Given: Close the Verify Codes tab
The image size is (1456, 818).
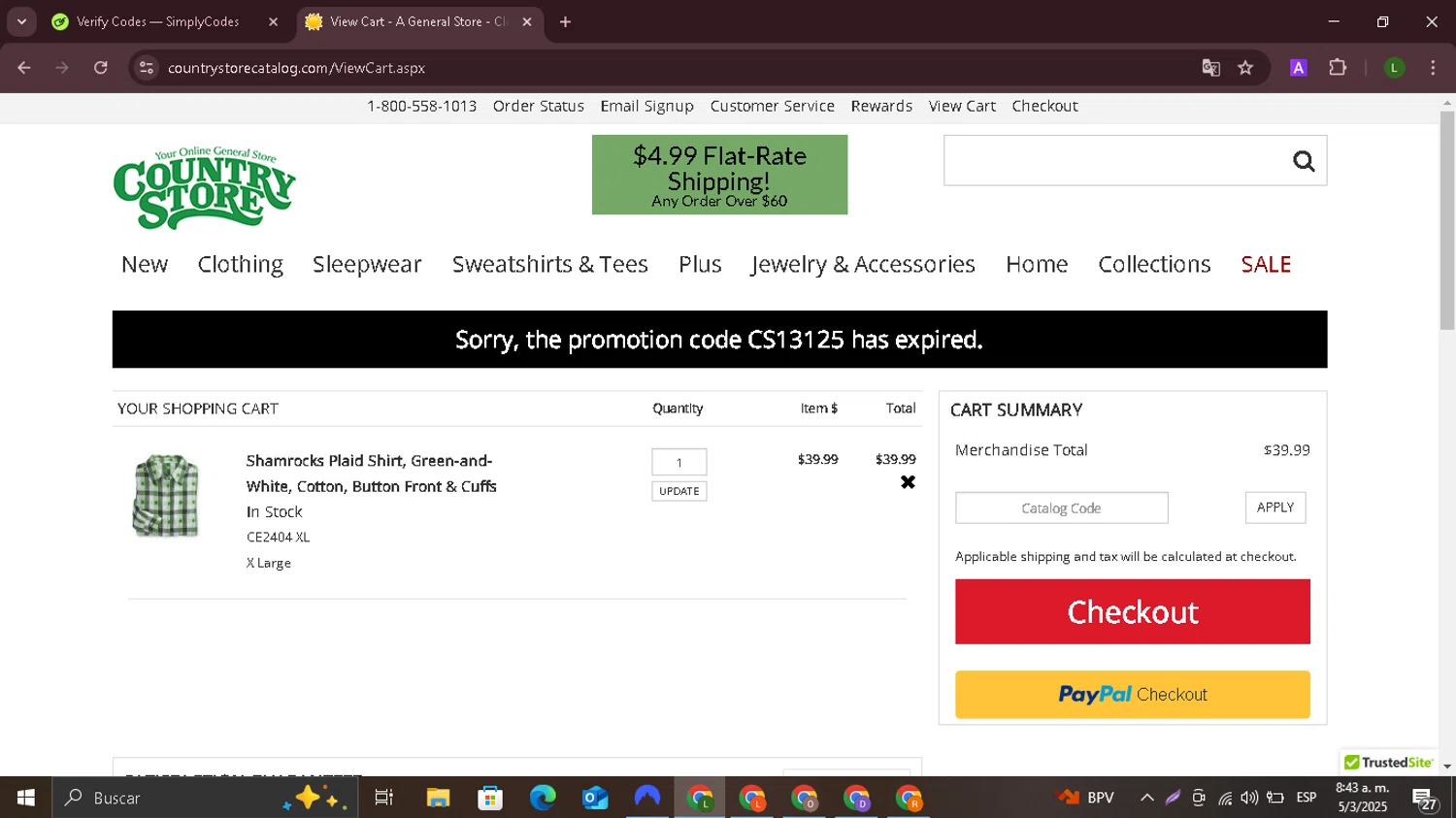Looking at the screenshot, I should (x=274, y=21).
